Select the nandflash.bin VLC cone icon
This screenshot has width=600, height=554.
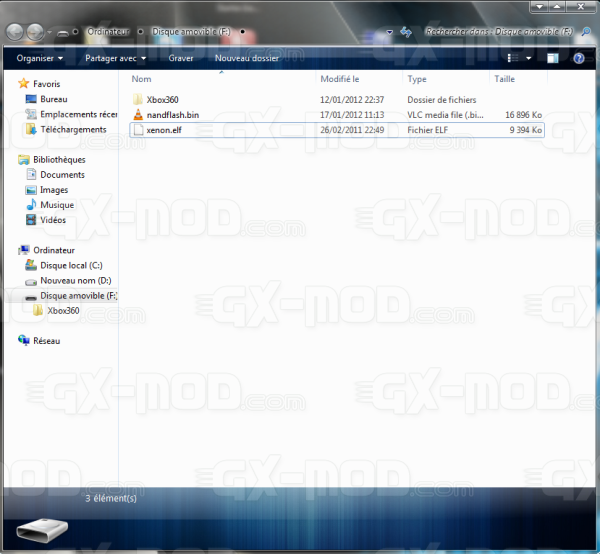tap(138, 114)
